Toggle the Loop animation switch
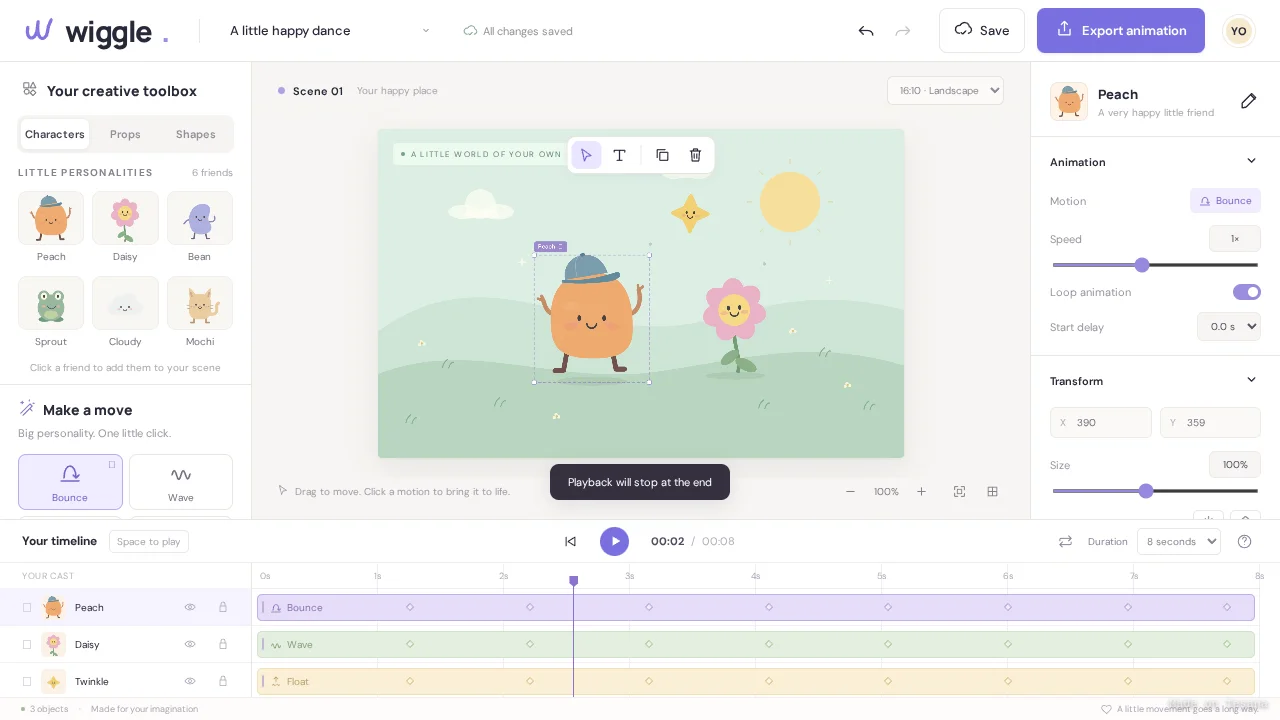1280x720 pixels. (1246, 292)
